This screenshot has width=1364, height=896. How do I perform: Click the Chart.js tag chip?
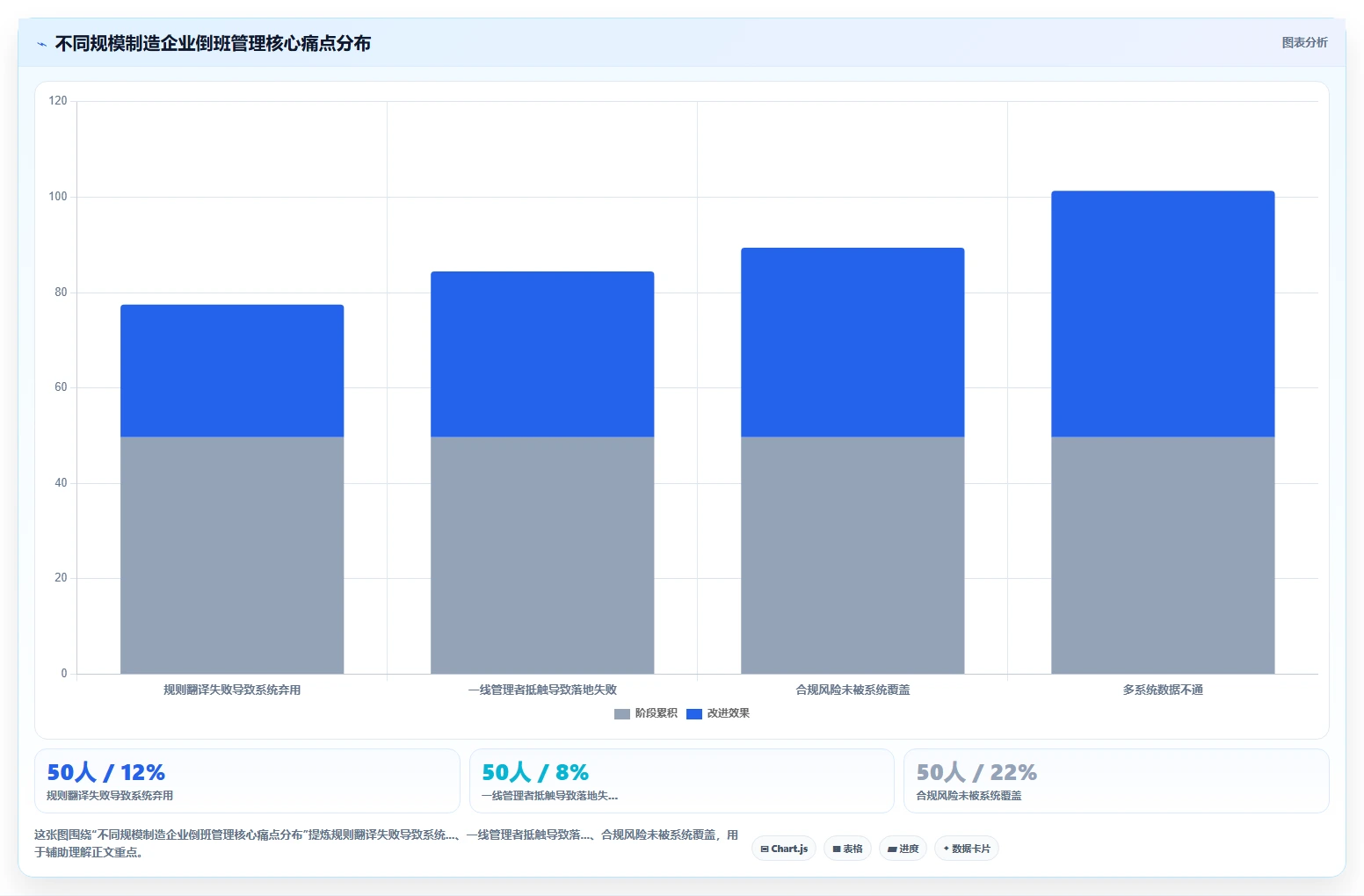(784, 849)
